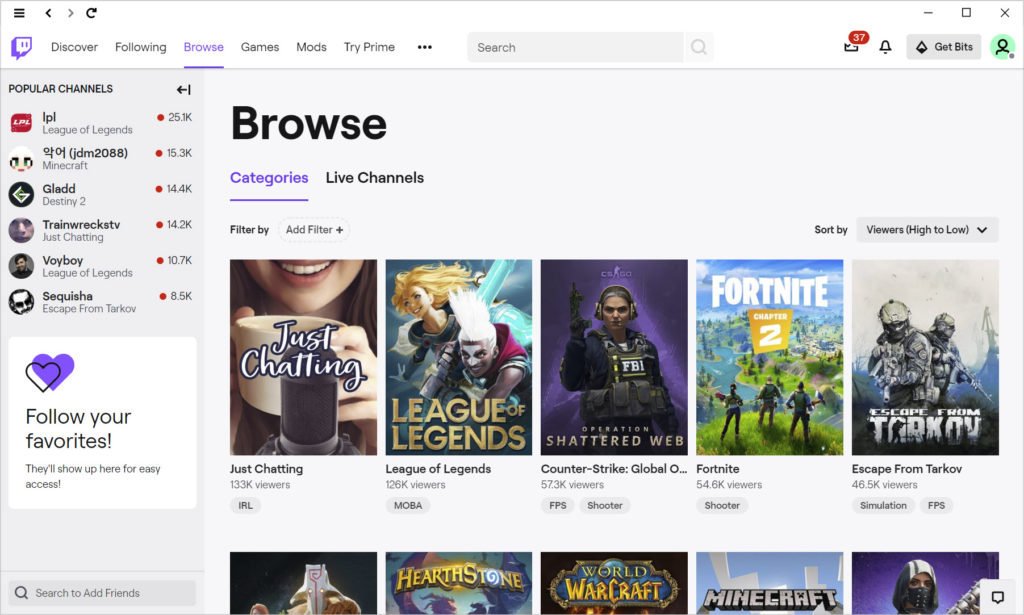
Task: Click the Simulation tag
Action: pyautogui.click(x=883, y=505)
